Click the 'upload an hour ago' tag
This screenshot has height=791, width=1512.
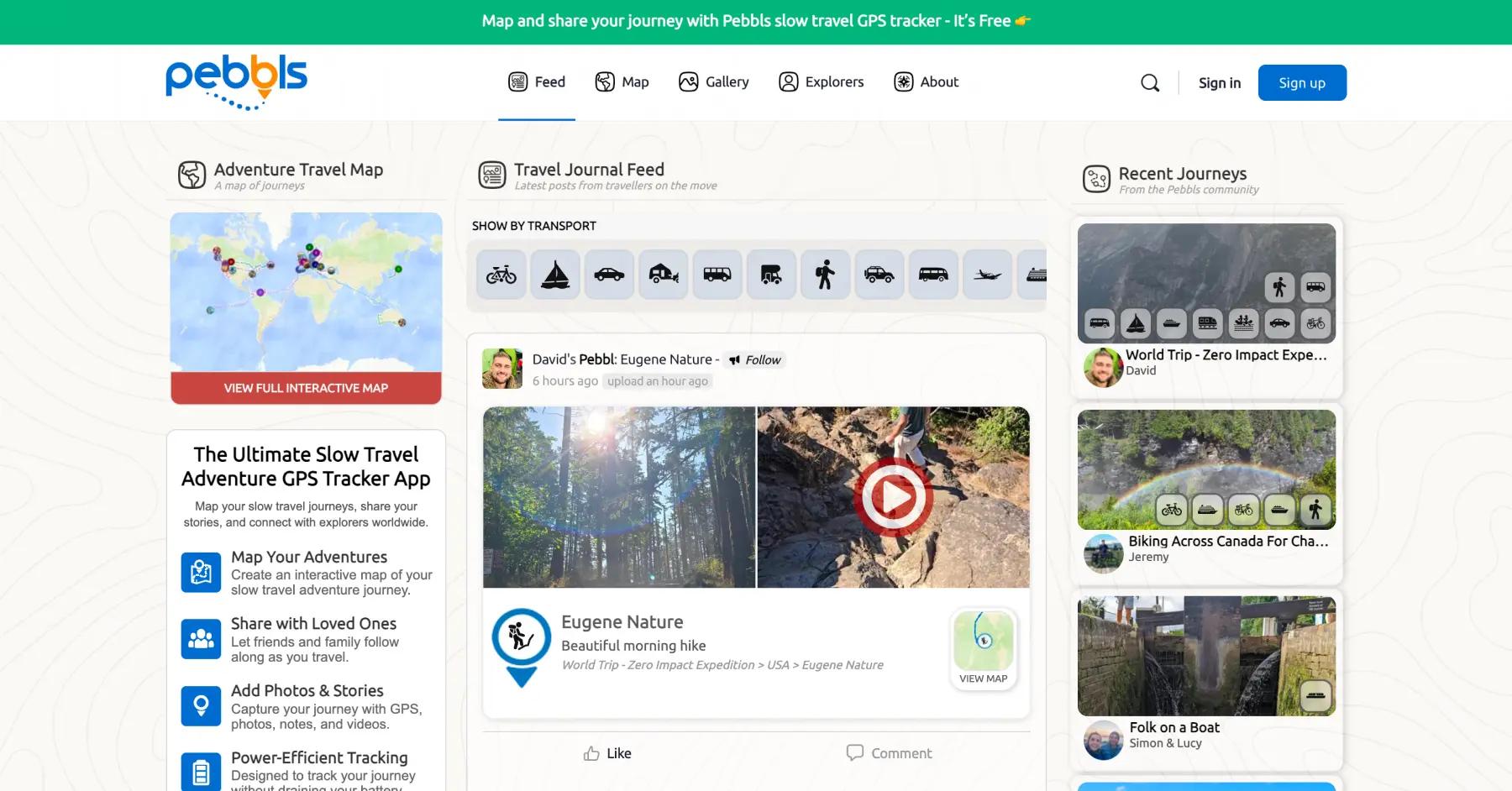pyautogui.click(x=658, y=381)
